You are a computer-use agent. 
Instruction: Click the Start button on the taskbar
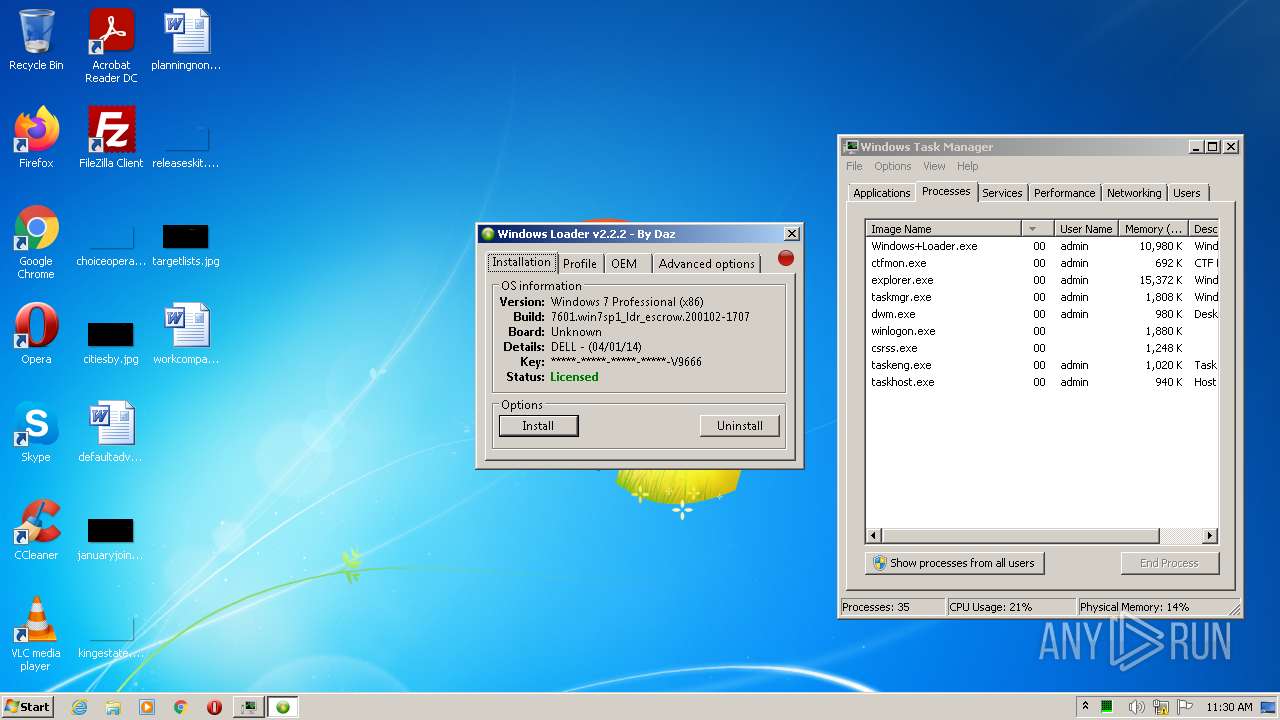(27, 706)
